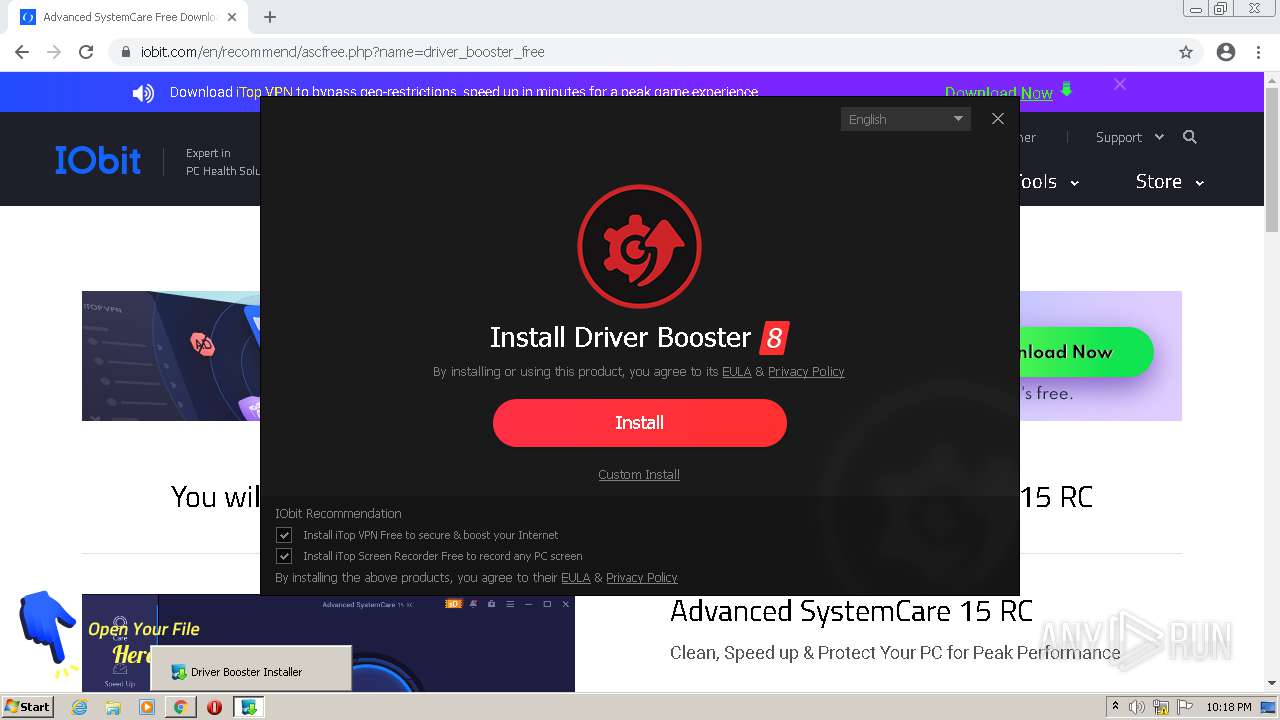The width and height of the screenshot is (1280, 720).
Task: Open the Custom Install link
Action: pos(639,474)
